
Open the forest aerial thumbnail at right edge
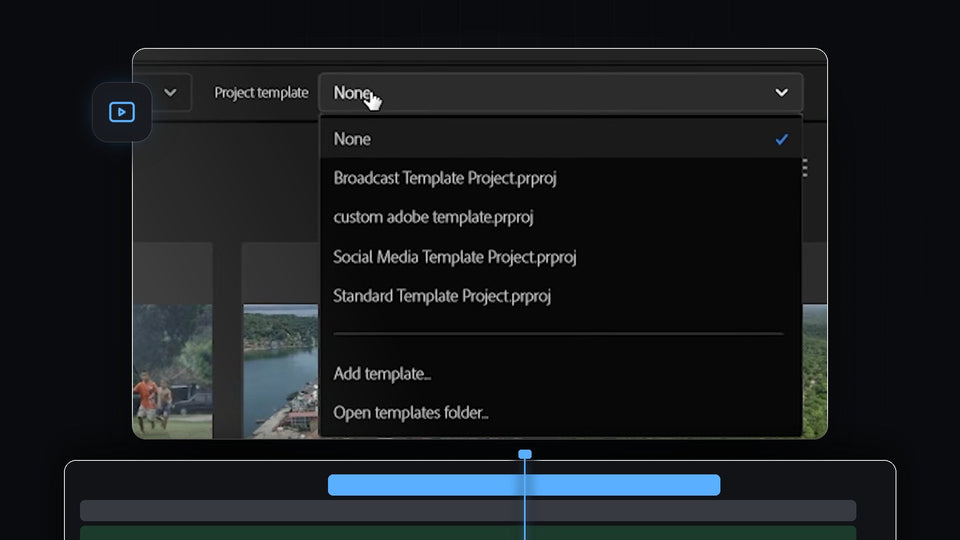815,371
